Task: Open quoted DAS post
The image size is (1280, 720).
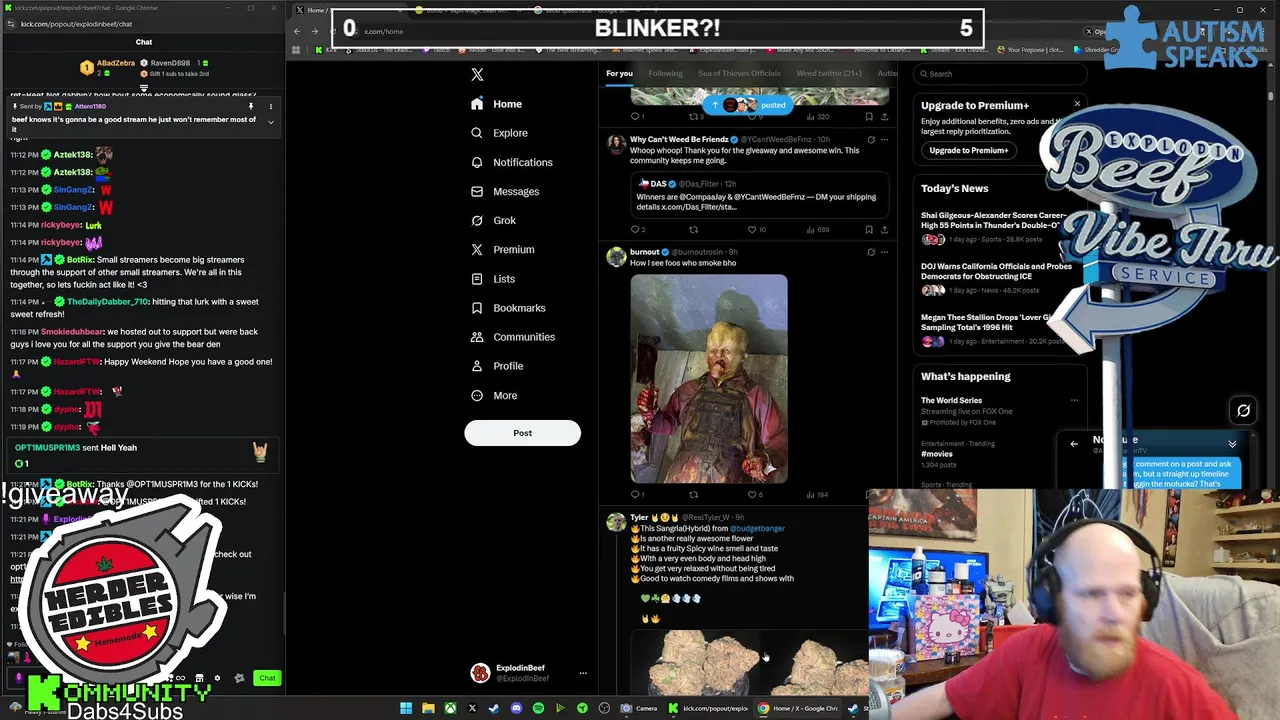Action: (x=759, y=195)
